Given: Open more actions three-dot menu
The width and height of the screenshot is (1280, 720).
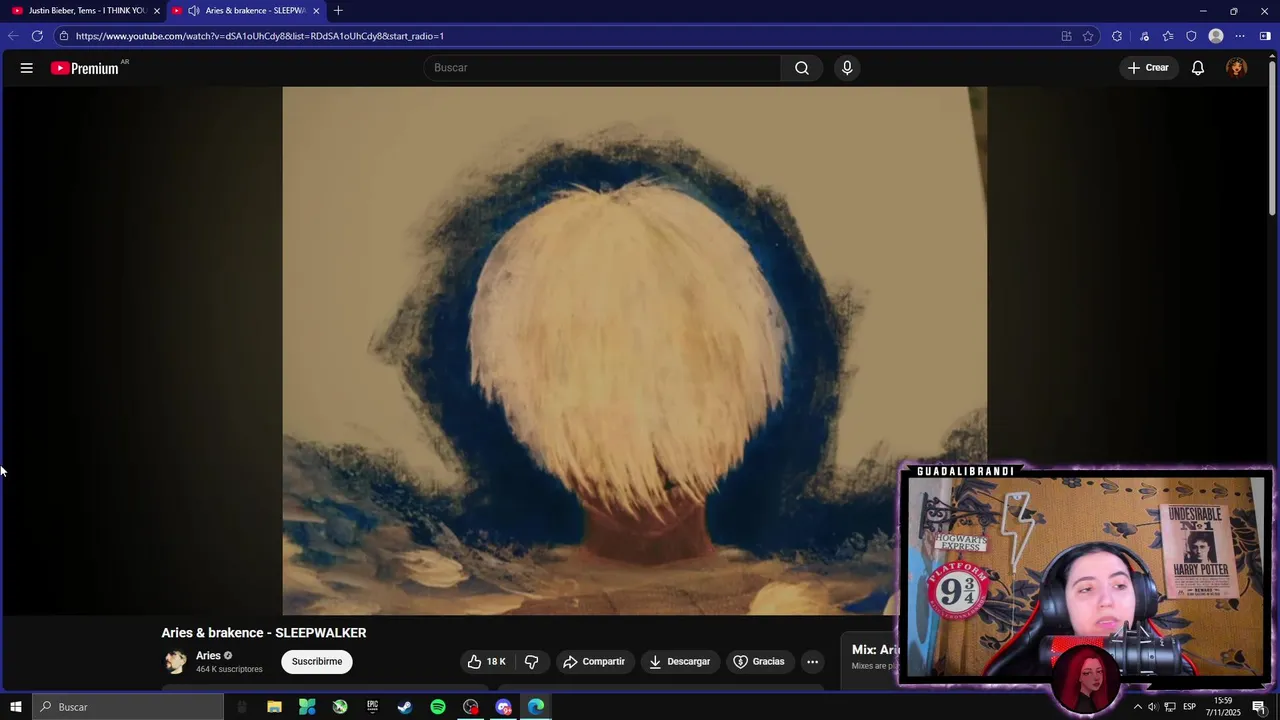Looking at the screenshot, I should pos(812,661).
